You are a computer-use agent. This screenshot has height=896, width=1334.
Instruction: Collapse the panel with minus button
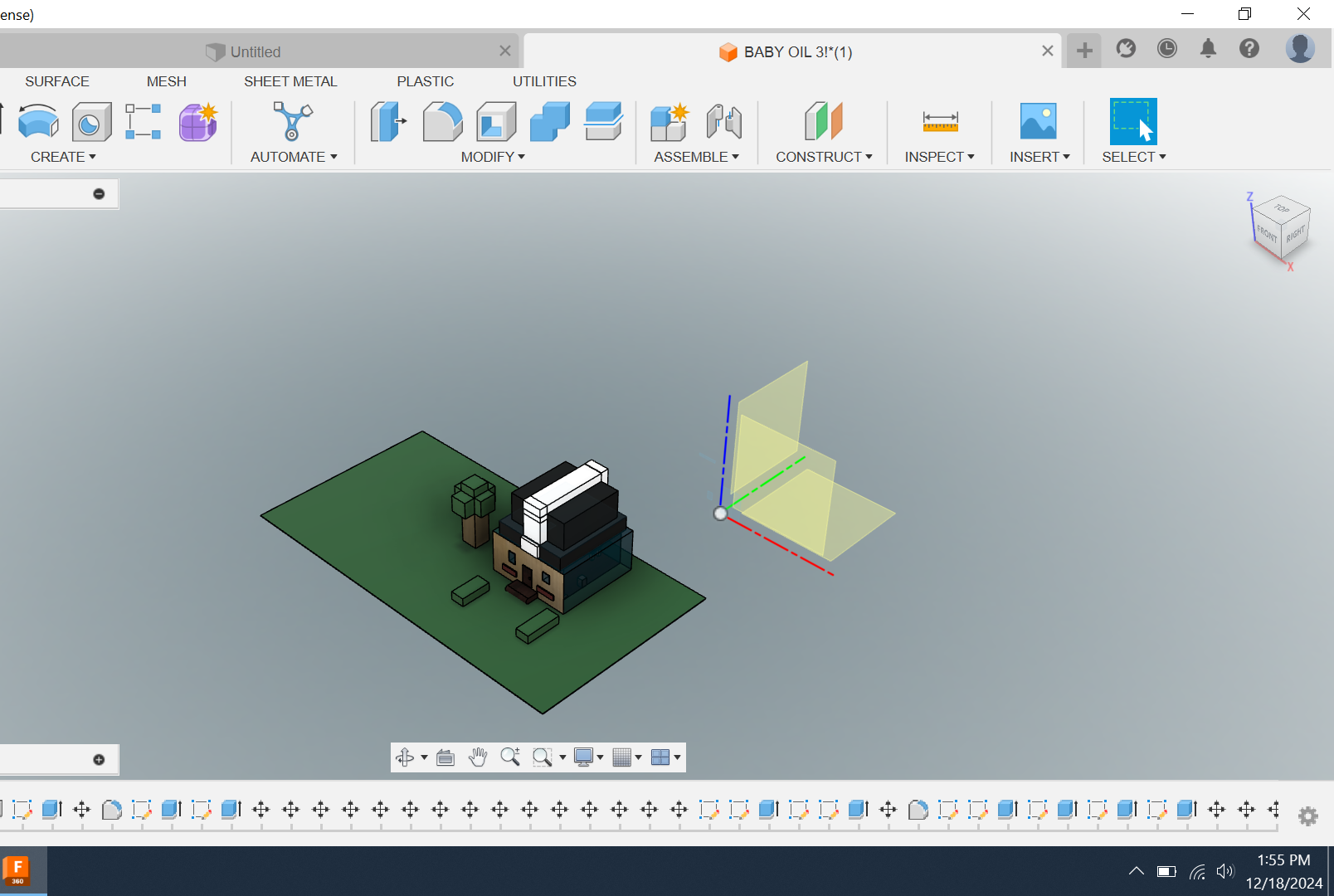(99, 194)
